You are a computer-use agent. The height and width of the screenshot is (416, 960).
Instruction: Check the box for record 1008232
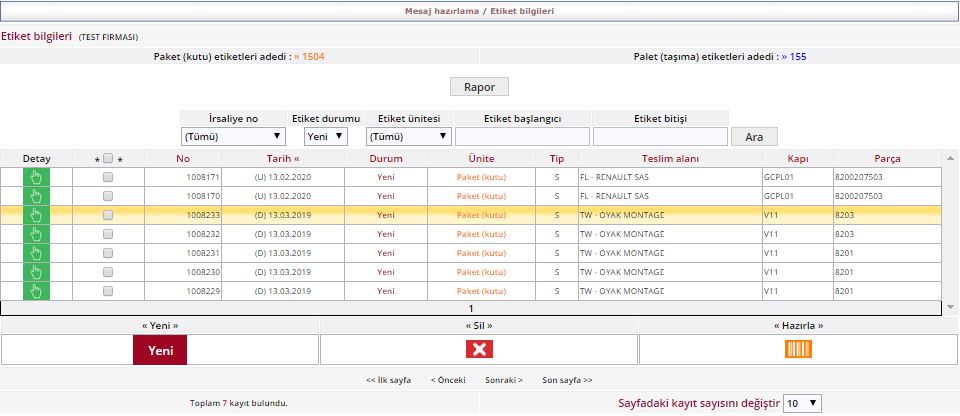(x=108, y=234)
